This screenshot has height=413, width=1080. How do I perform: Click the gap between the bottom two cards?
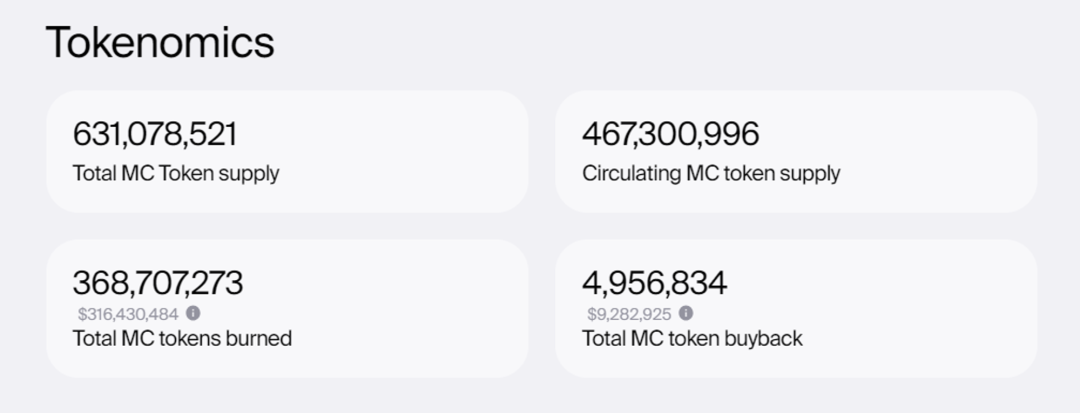click(x=541, y=308)
